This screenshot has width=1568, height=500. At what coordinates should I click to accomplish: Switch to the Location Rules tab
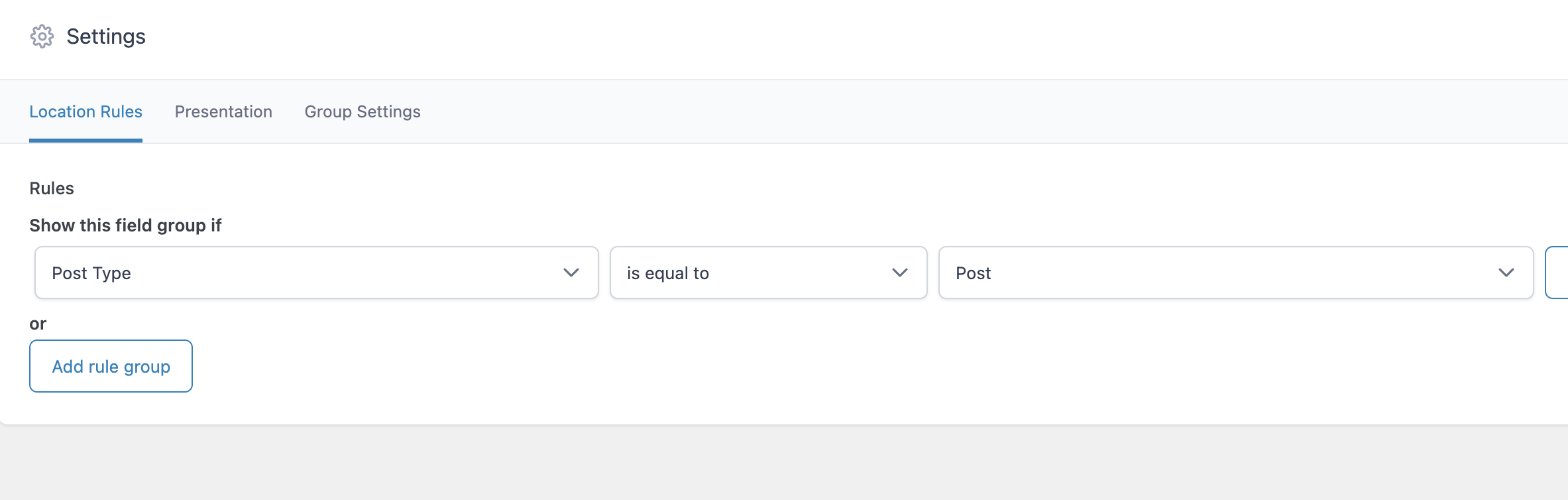point(85,111)
